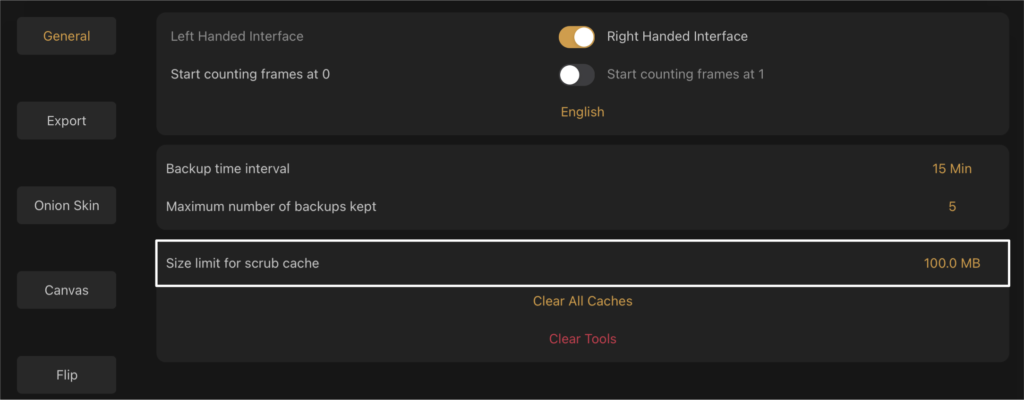Change the English language setting
The image size is (1024, 400).
[x=583, y=112]
